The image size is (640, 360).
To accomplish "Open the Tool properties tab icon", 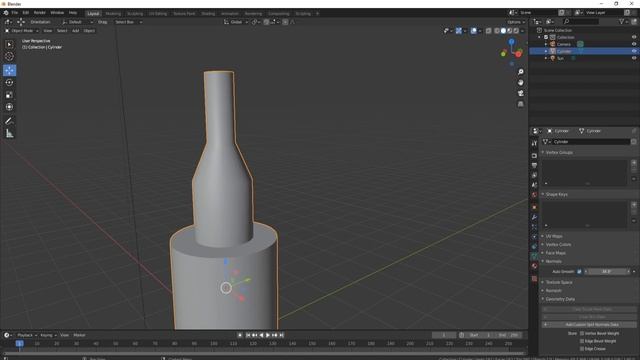I will tap(534, 144).
